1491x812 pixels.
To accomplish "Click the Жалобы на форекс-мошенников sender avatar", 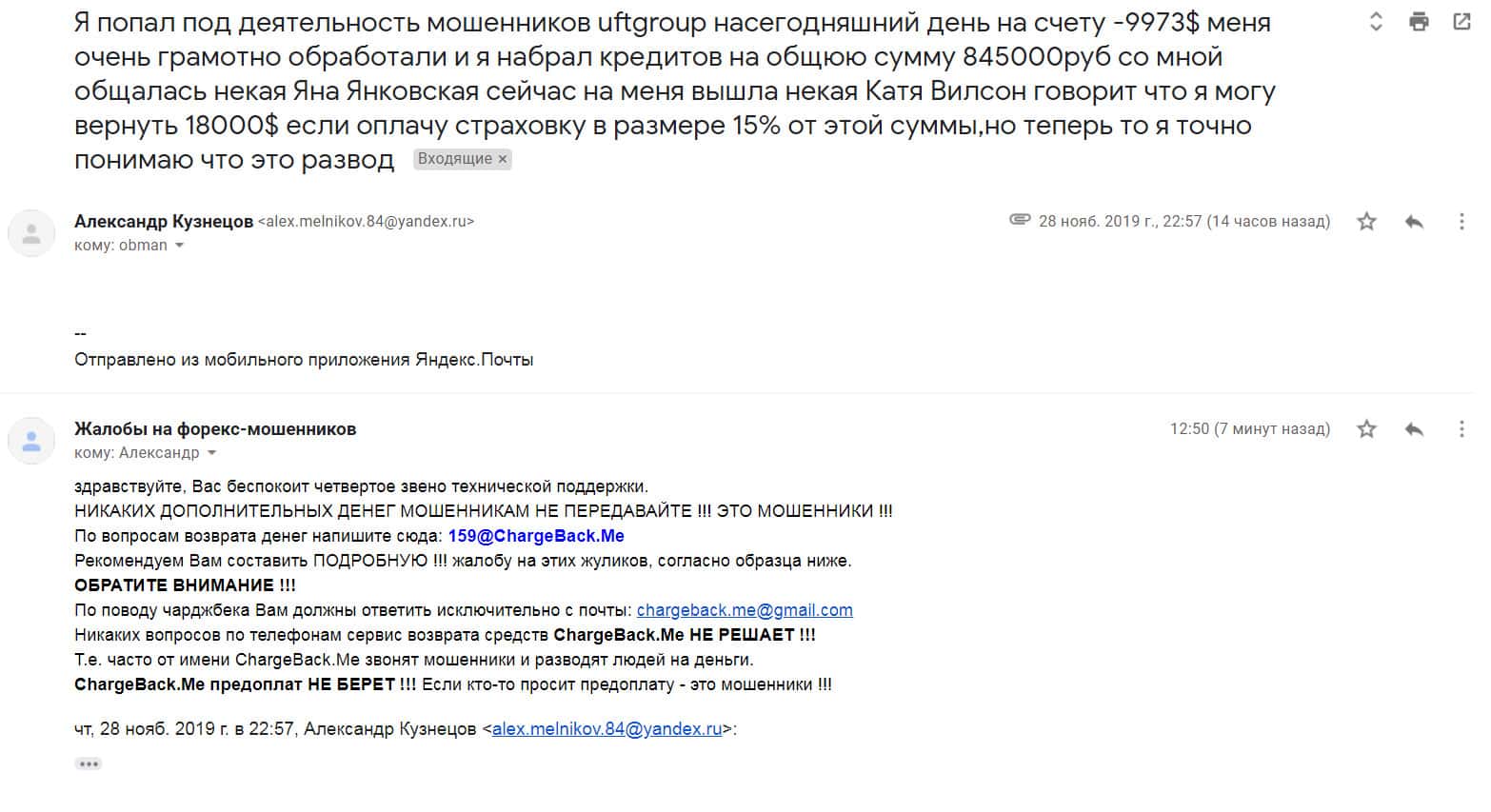I will pos(31,441).
